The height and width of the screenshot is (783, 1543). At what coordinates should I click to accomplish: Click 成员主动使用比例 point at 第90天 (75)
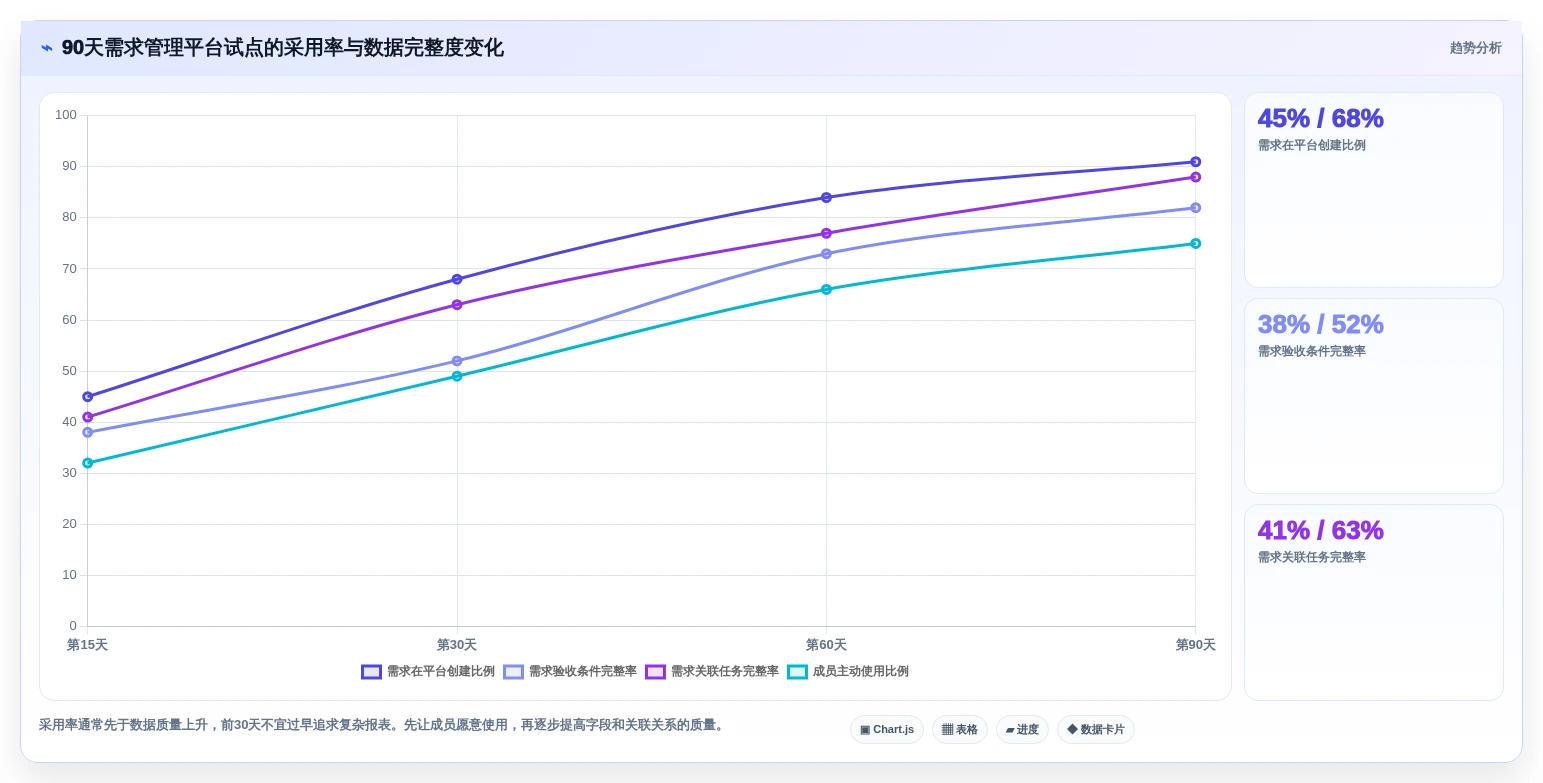tap(1195, 243)
